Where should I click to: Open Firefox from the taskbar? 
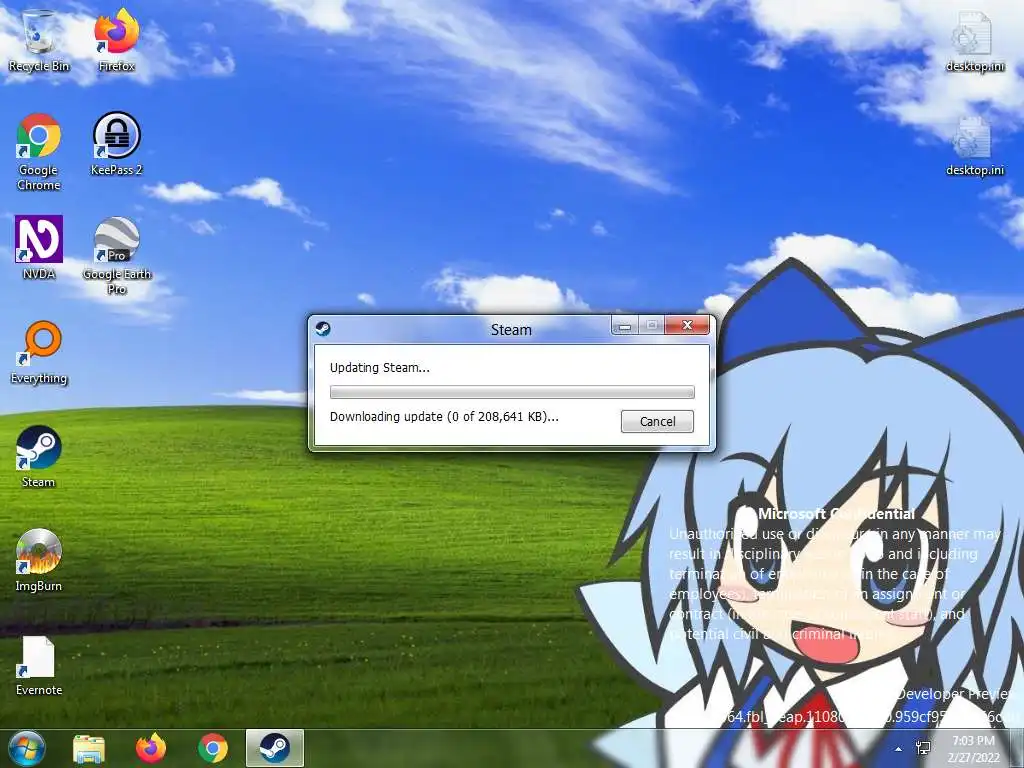(x=151, y=748)
